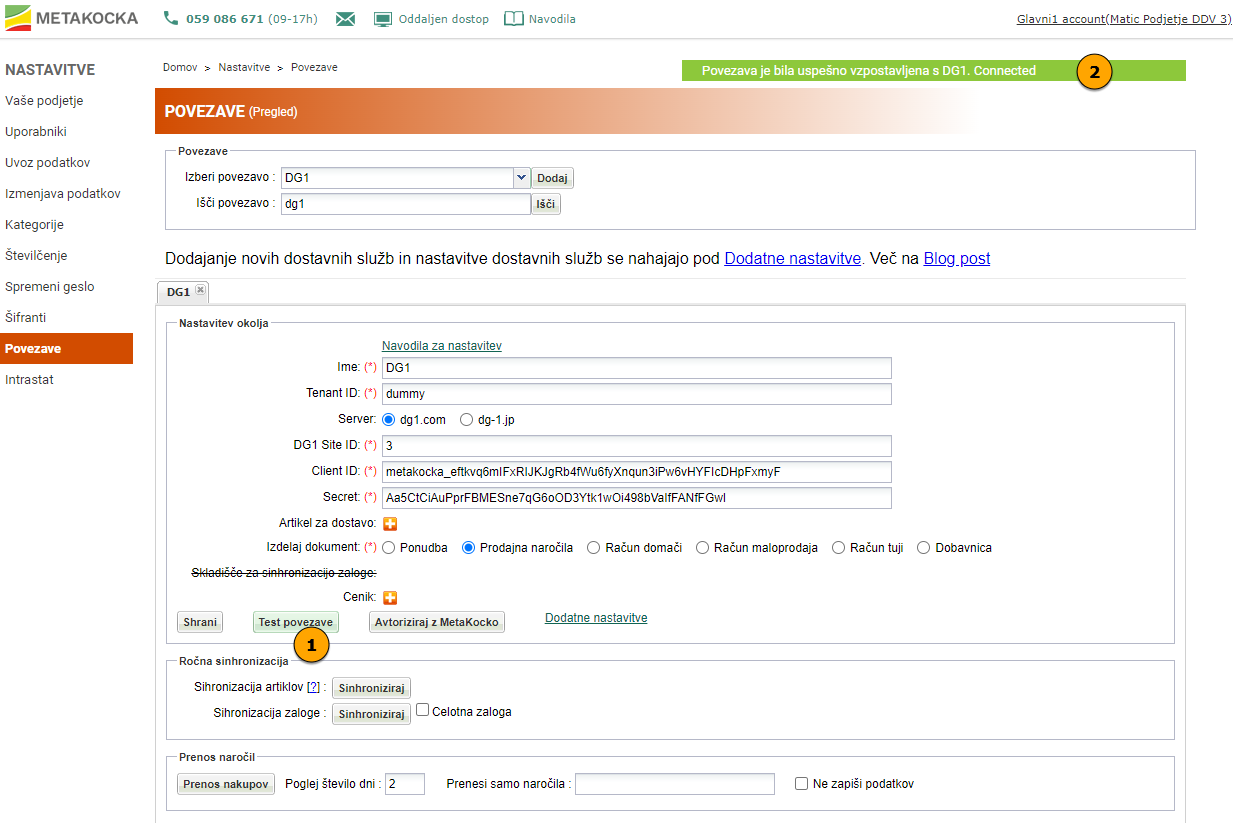Enable the Celotna zaloga checkbox

click(x=422, y=710)
